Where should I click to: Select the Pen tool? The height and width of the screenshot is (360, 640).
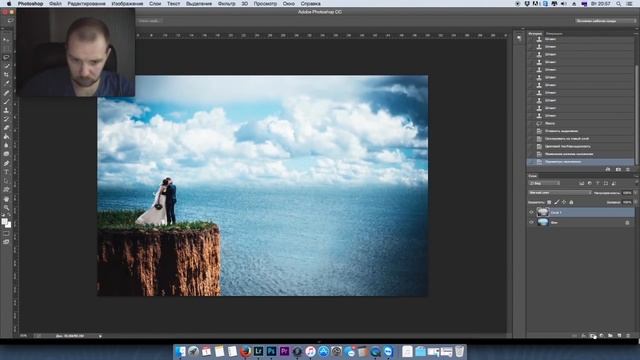coord(6,163)
